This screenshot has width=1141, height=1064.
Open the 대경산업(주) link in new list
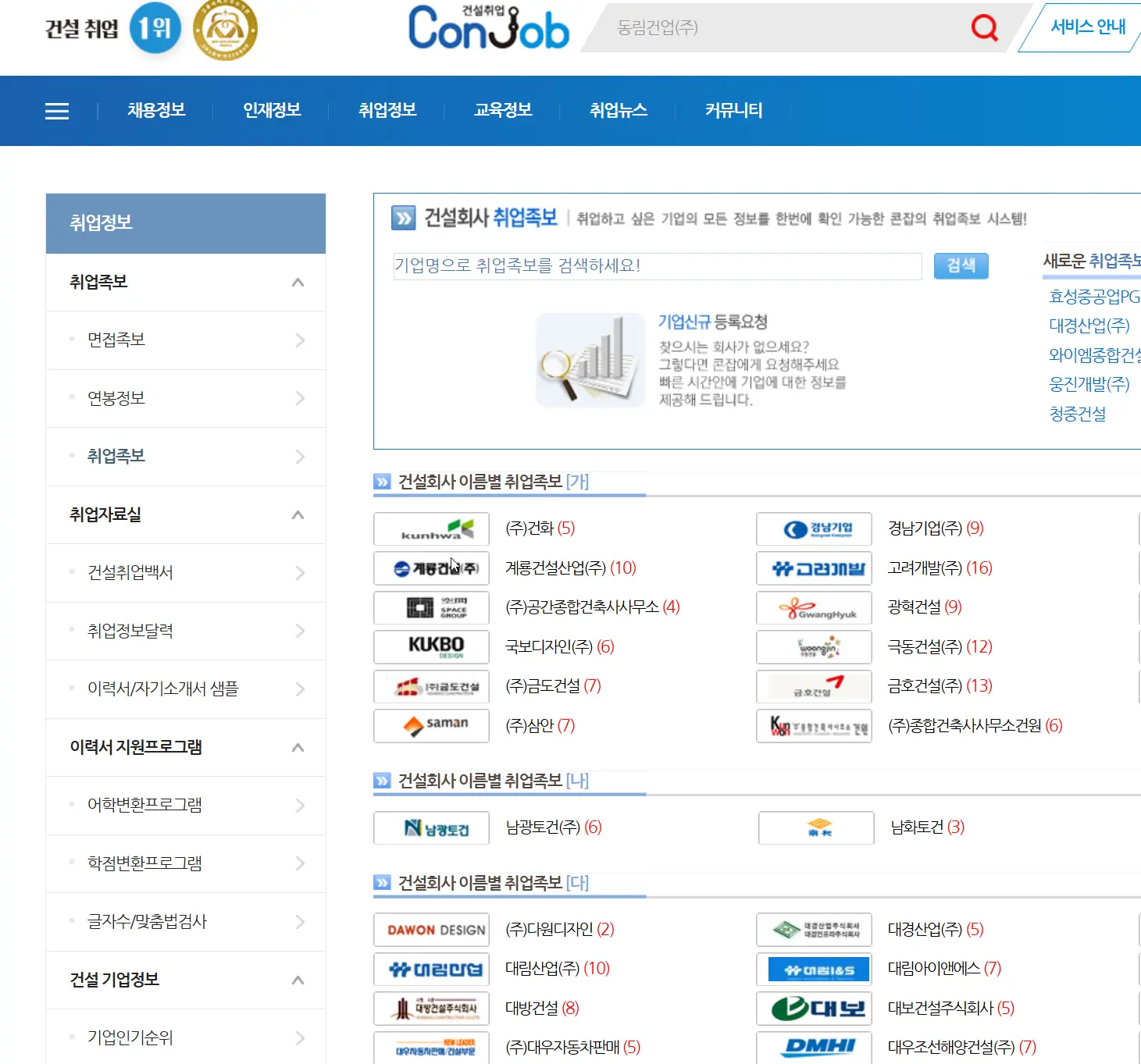[x=1089, y=326]
